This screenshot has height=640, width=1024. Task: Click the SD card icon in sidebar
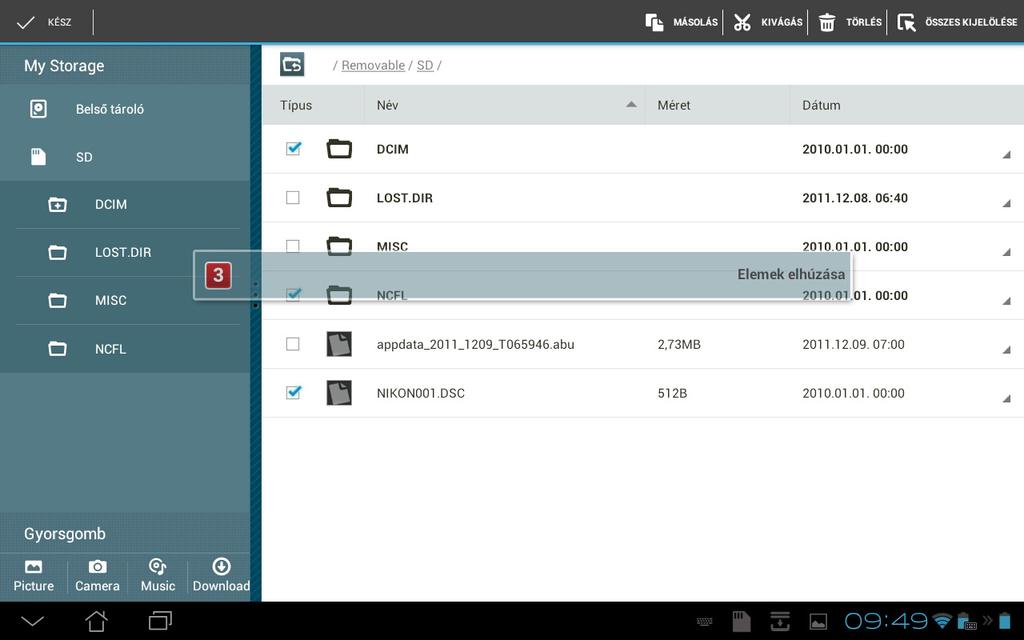click(x=39, y=157)
